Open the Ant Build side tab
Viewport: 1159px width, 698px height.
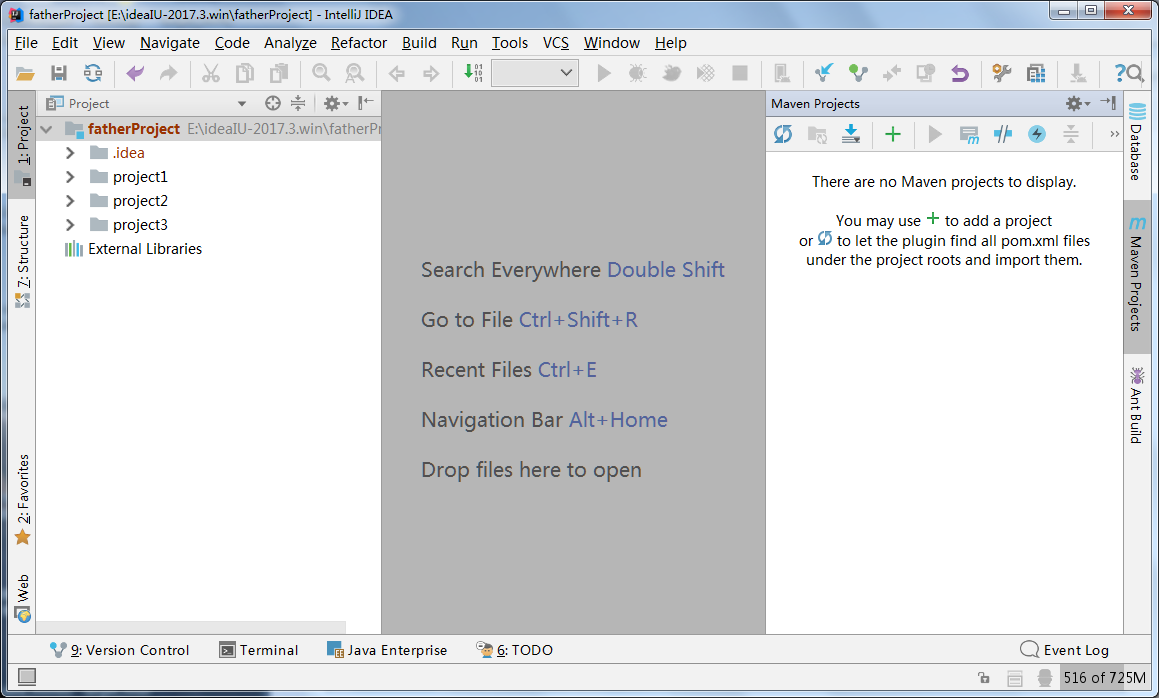click(x=1137, y=405)
